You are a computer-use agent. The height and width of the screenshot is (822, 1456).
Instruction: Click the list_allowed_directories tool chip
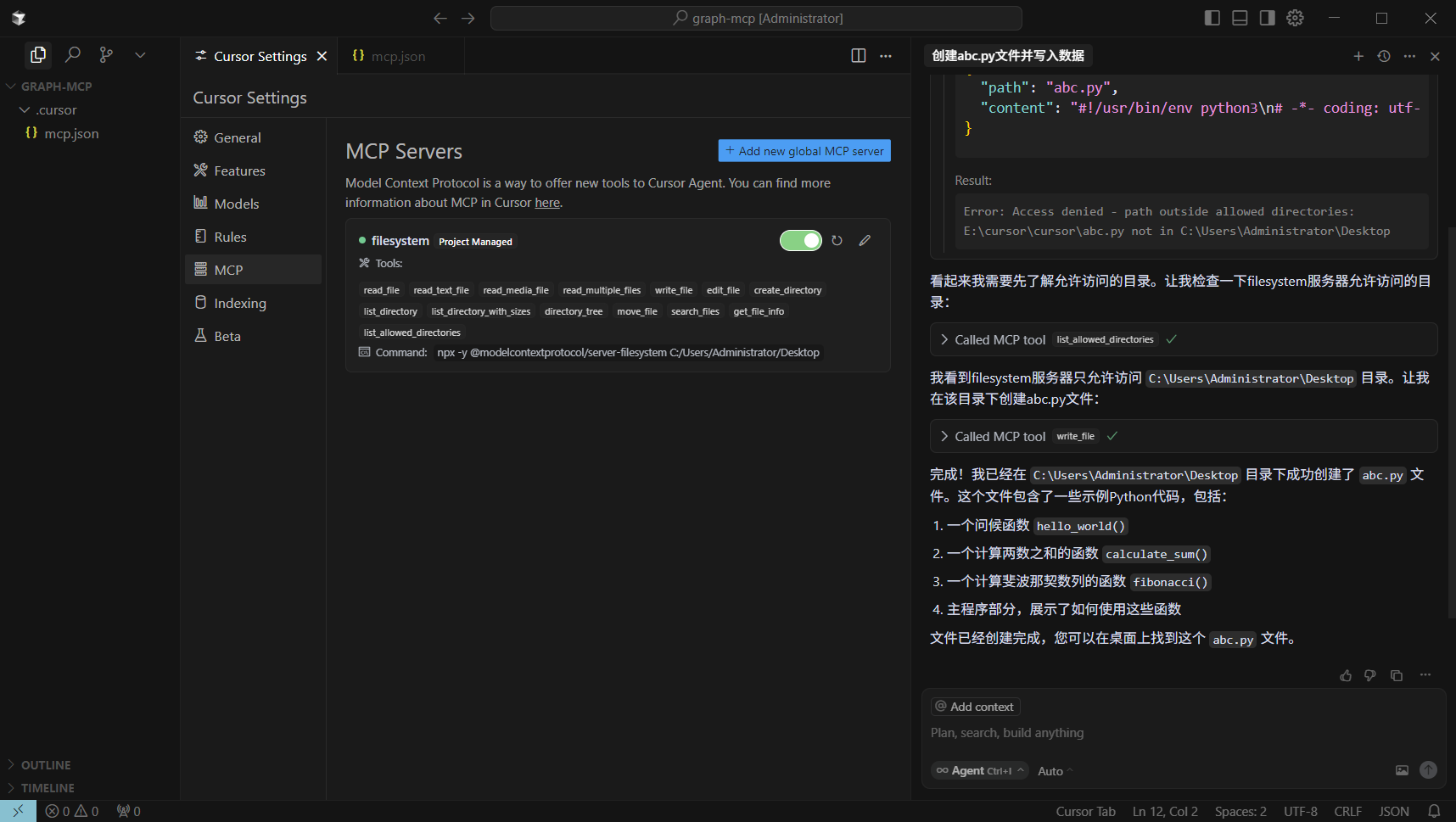click(412, 333)
